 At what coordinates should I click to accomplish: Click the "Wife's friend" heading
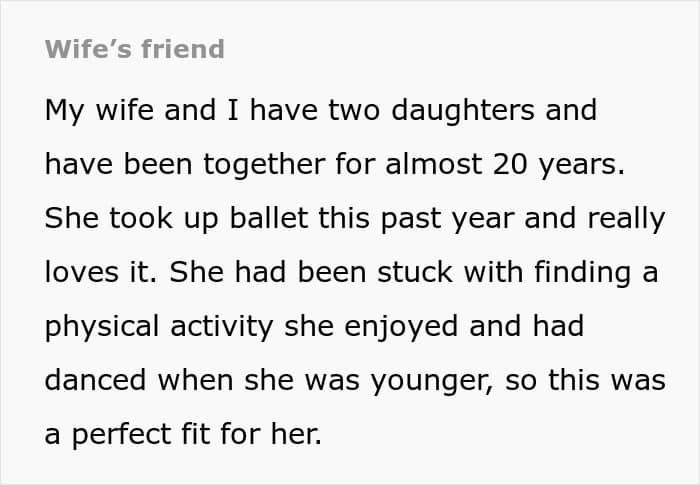click(134, 49)
